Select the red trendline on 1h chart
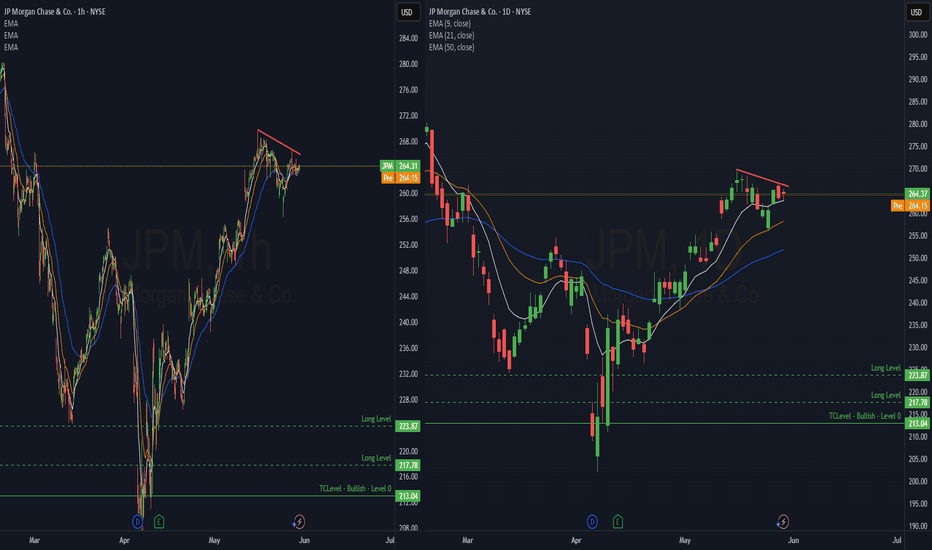Screen dimensions: 932x550 279,142
